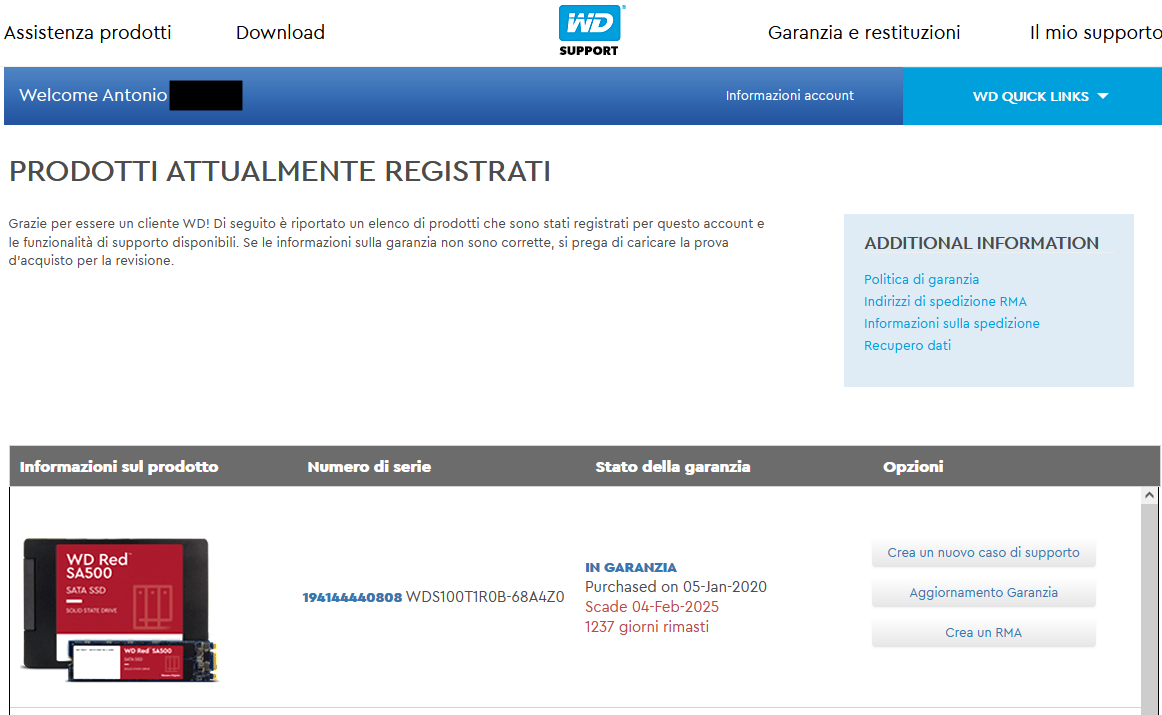Open the Assistenza prodotti menu
This screenshot has height=715, width=1162.
coord(87,33)
